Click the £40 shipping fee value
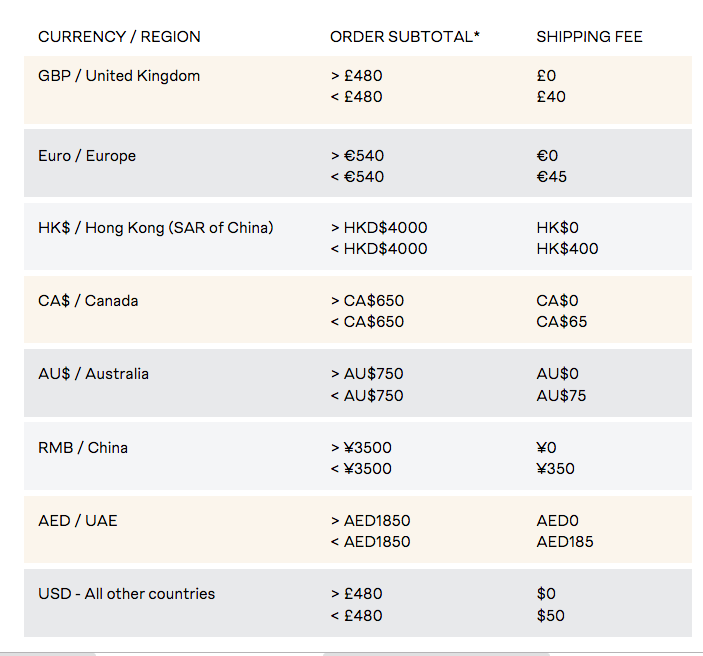Screen dimensions: 703x656 (x=550, y=97)
